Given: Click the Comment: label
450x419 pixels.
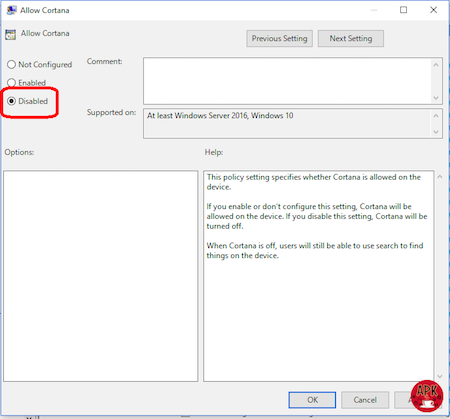Looking at the screenshot, I should pyautogui.click(x=104, y=61).
